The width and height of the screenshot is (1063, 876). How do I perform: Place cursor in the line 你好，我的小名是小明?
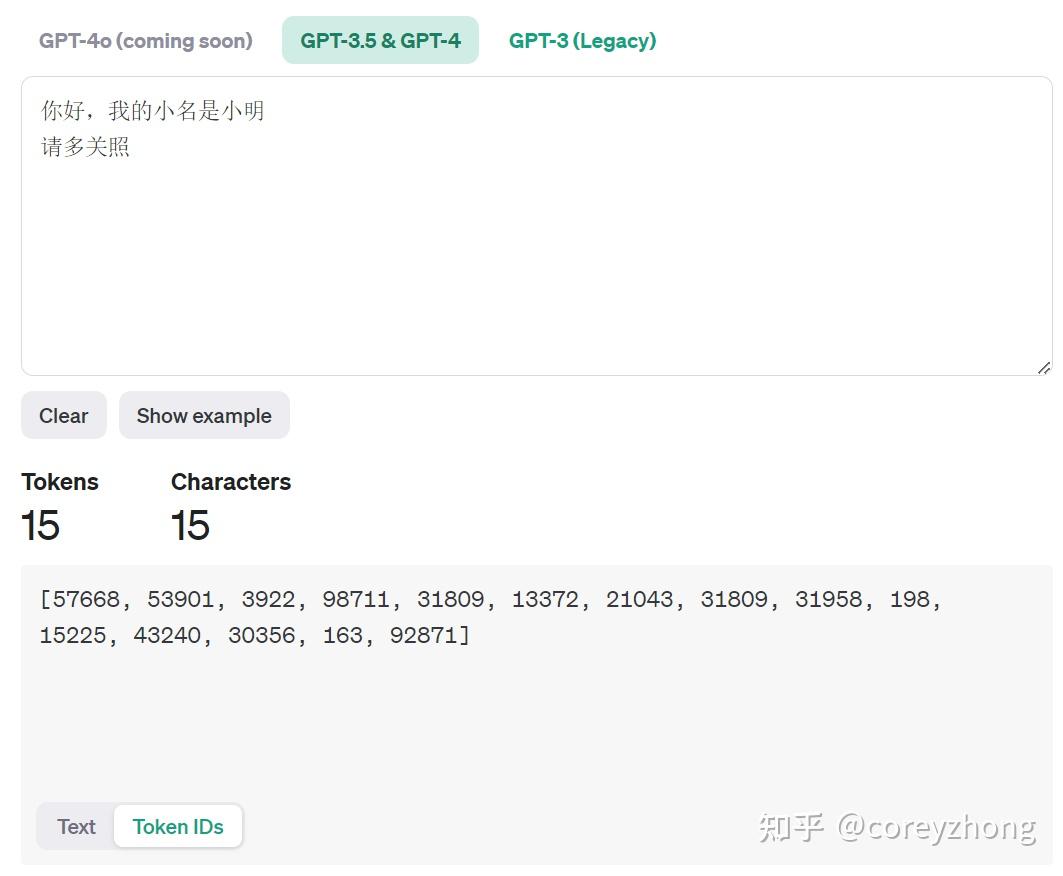click(153, 110)
